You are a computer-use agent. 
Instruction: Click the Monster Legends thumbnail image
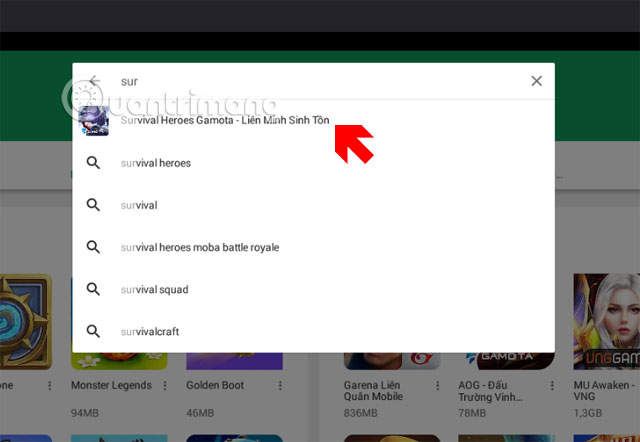(x=119, y=361)
